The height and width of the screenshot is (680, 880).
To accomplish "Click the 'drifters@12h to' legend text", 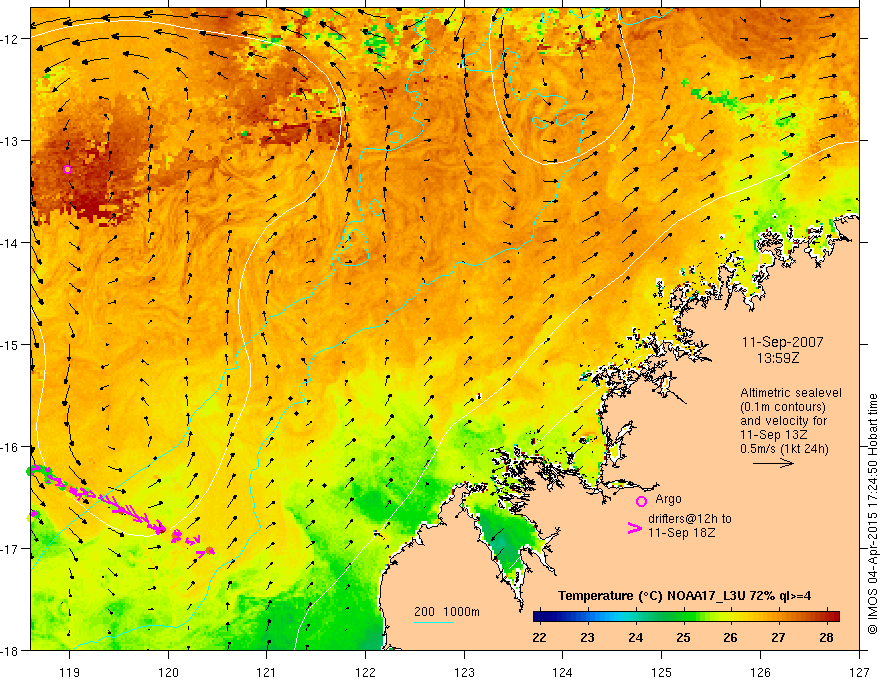I will click(690, 519).
